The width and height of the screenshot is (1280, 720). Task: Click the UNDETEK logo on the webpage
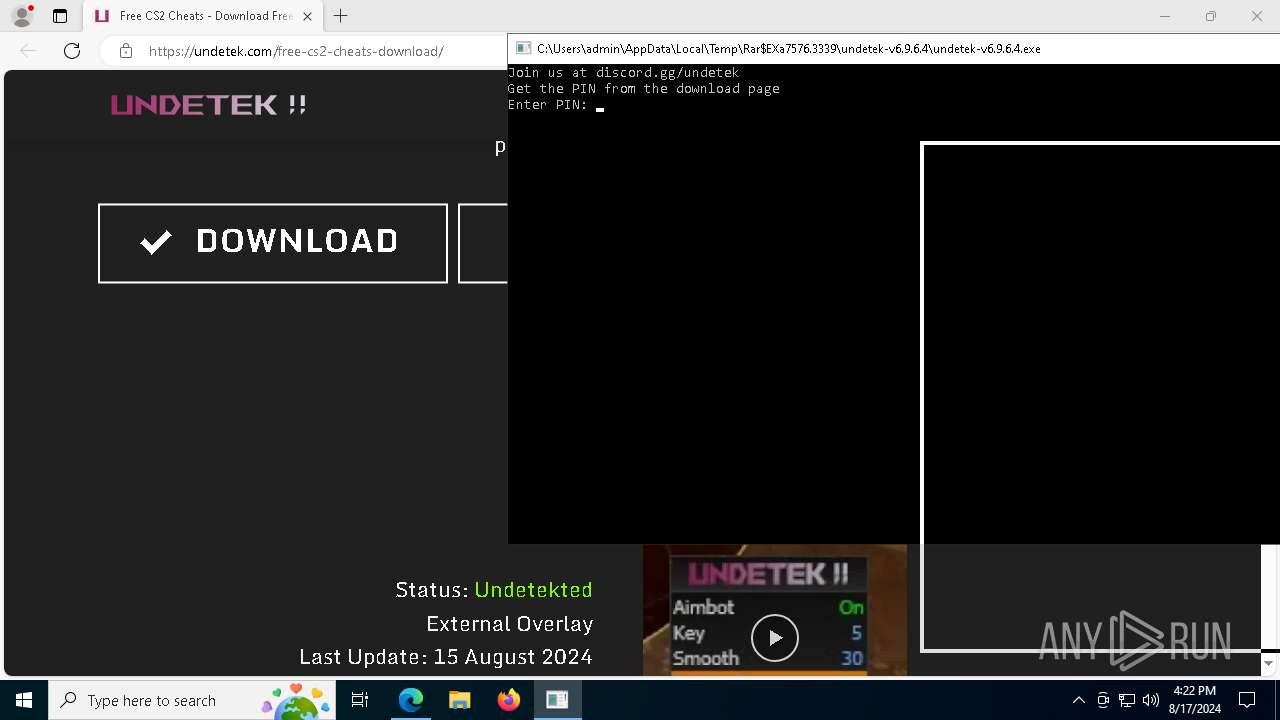click(x=208, y=105)
